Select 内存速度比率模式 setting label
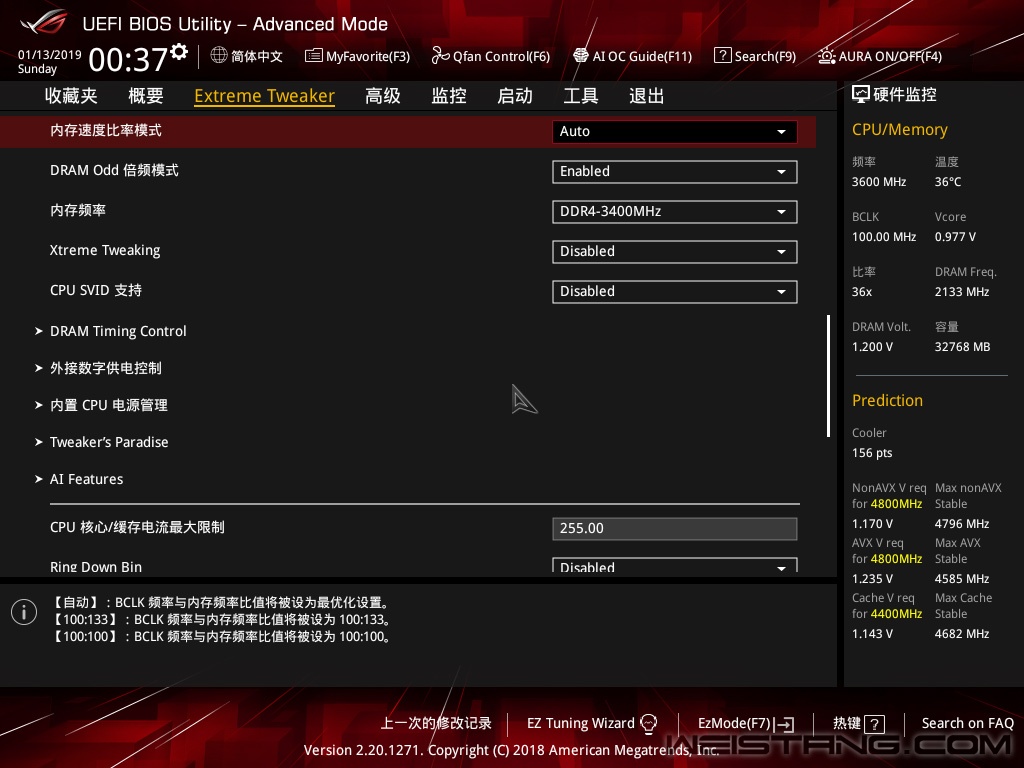1024x768 pixels. (x=106, y=131)
